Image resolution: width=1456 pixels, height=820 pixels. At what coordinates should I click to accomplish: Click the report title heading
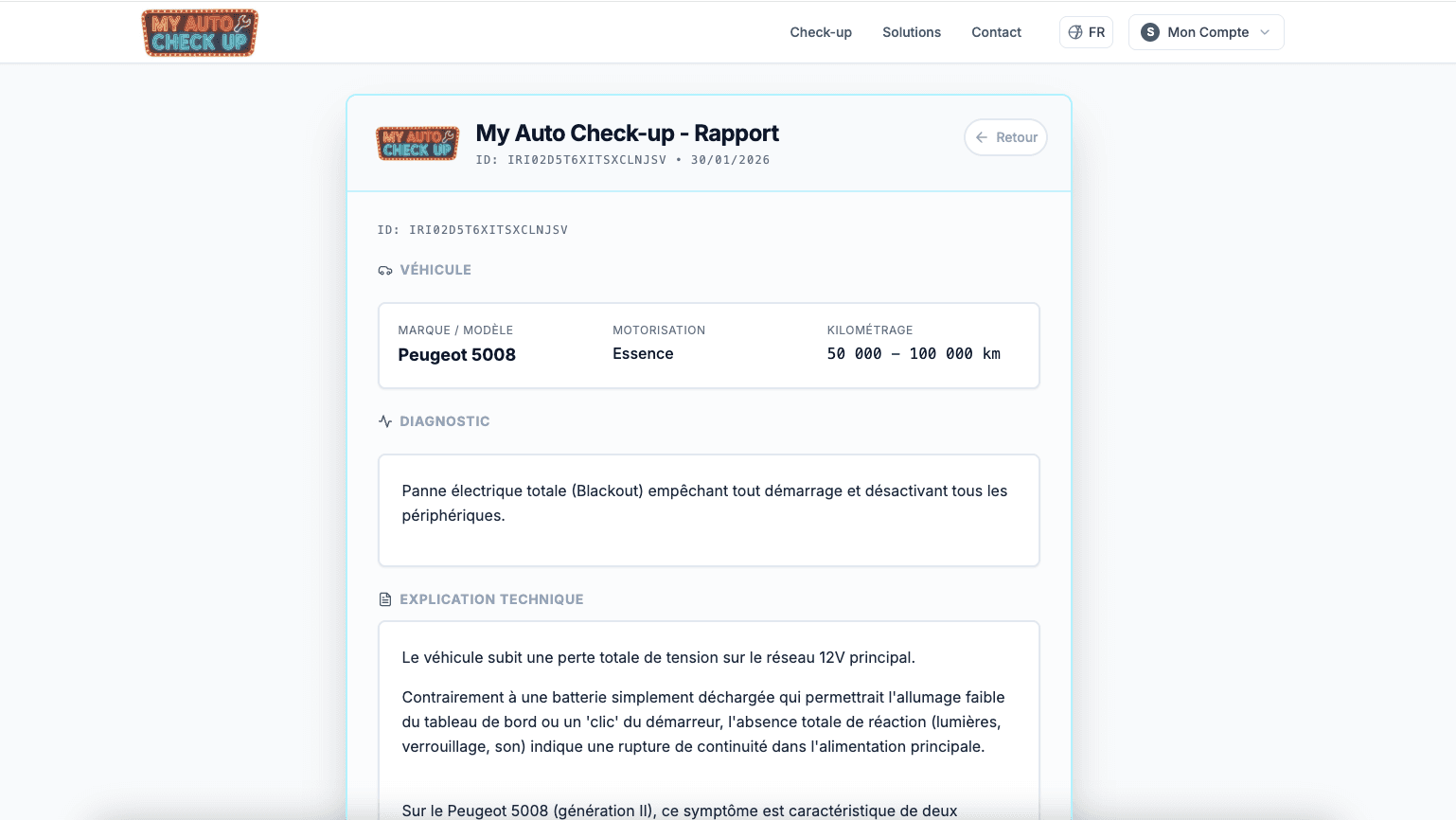point(627,134)
